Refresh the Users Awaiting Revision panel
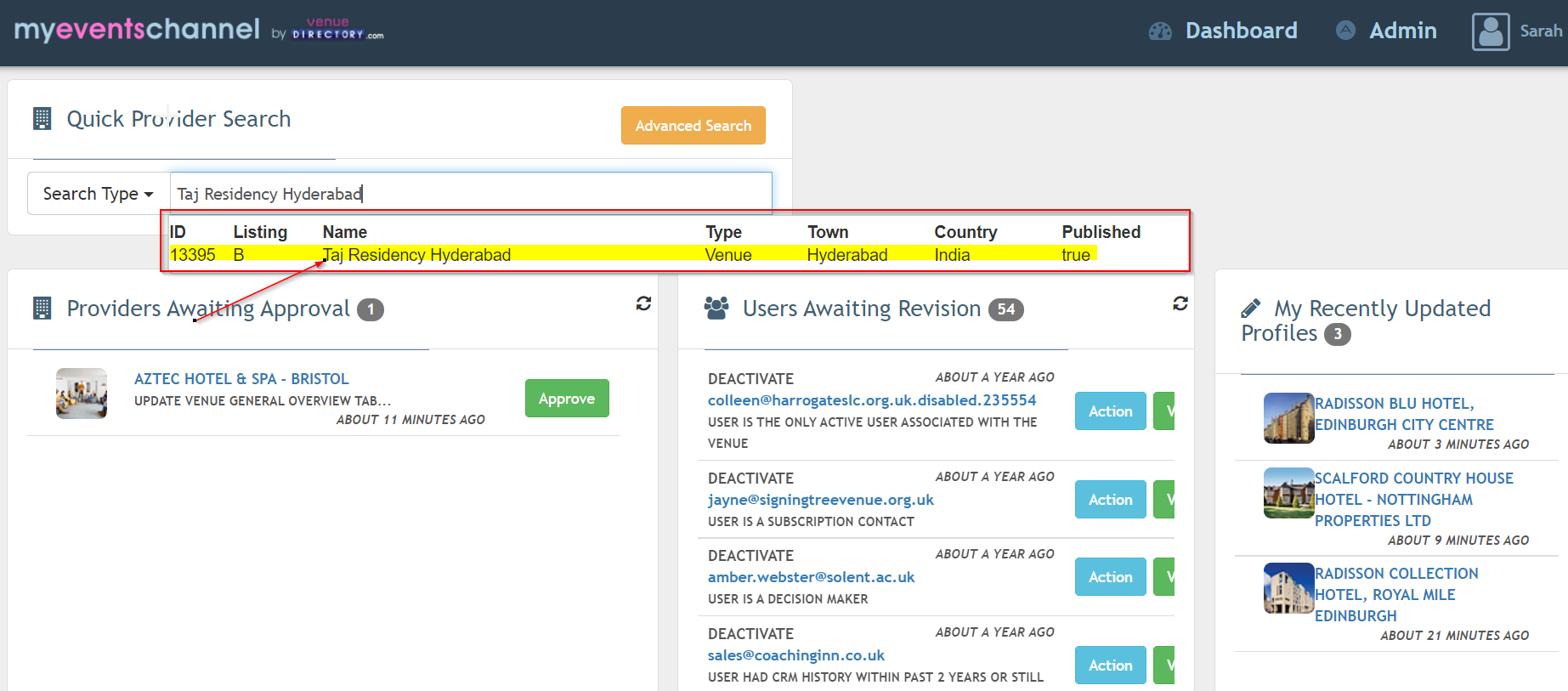This screenshot has height=691, width=1568. tap(1180, 303)
